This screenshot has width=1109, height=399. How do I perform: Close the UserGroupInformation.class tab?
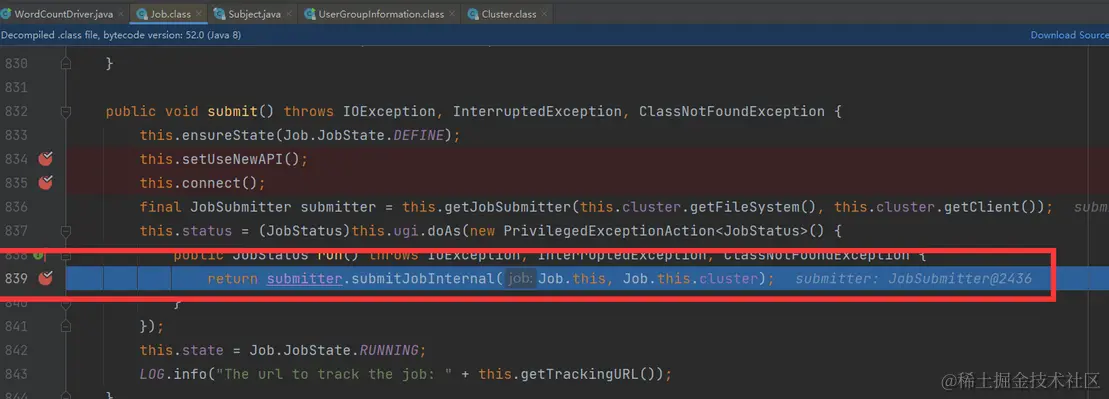point(452,14)
